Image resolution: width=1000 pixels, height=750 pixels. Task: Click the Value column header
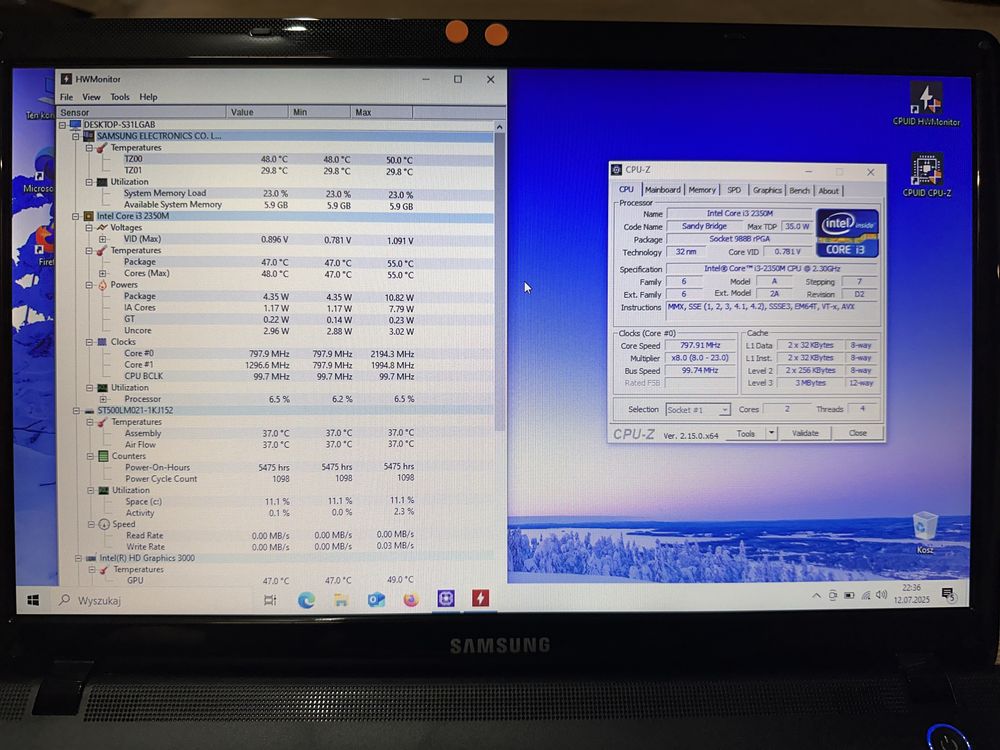coord(257,112)
